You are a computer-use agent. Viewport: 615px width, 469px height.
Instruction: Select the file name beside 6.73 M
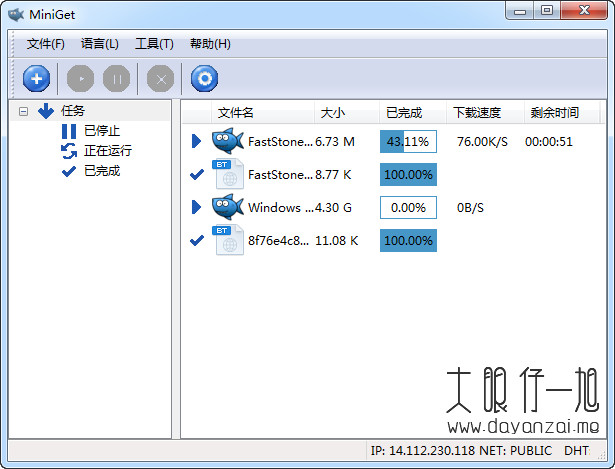(x=280, y=142)
